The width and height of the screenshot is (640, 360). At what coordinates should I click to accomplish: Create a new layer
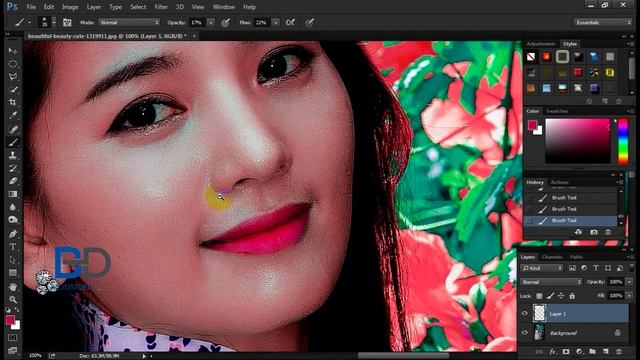point(606,351)
